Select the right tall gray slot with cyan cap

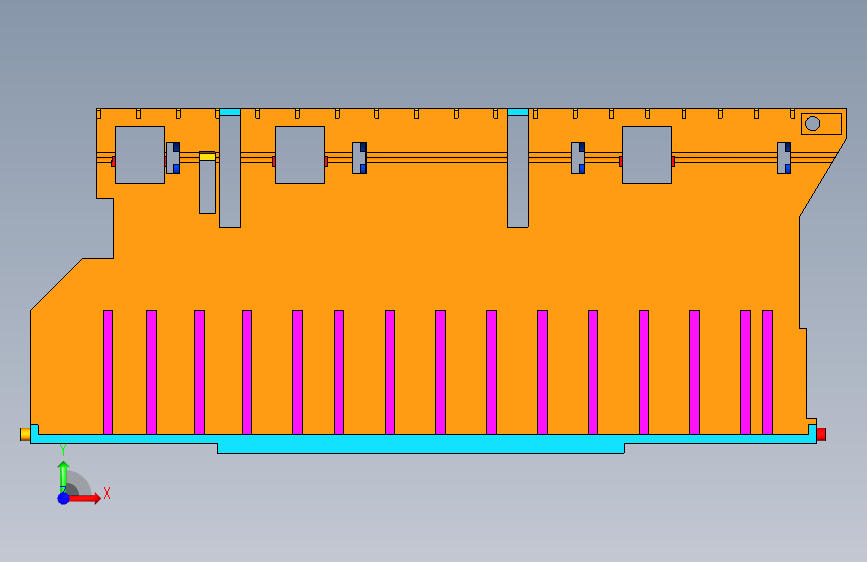coord(518,168)
